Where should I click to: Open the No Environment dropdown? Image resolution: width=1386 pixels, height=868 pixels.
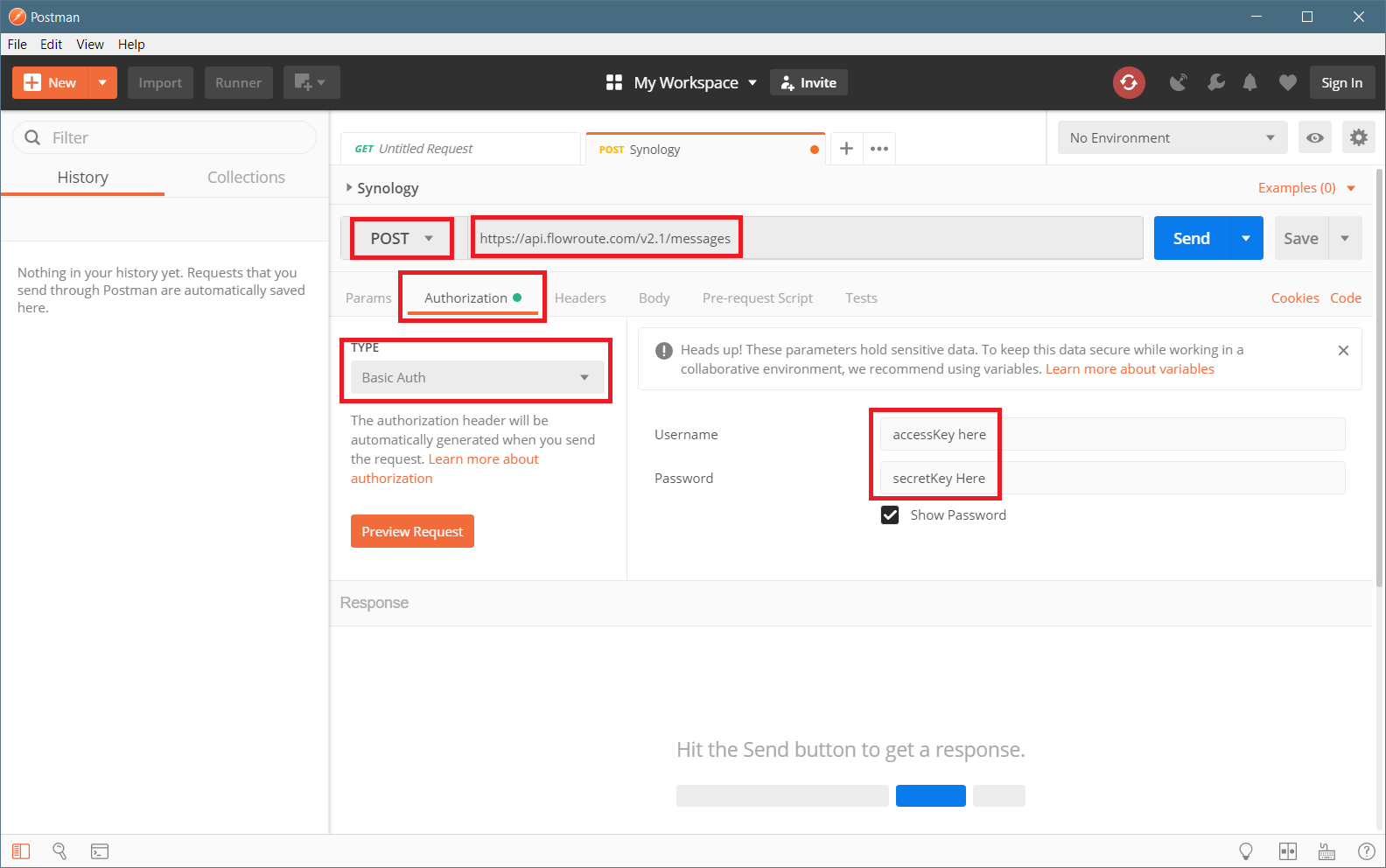1172,137
